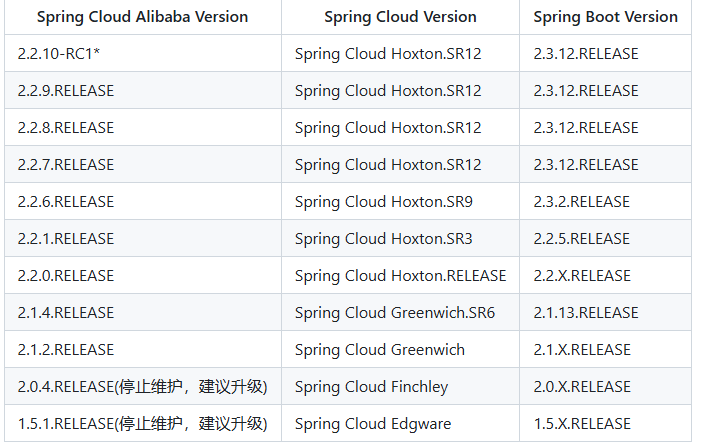704x443 pixels.
Task: Click the Spring Cloud Finchley cell
Action: pos(371,387)
